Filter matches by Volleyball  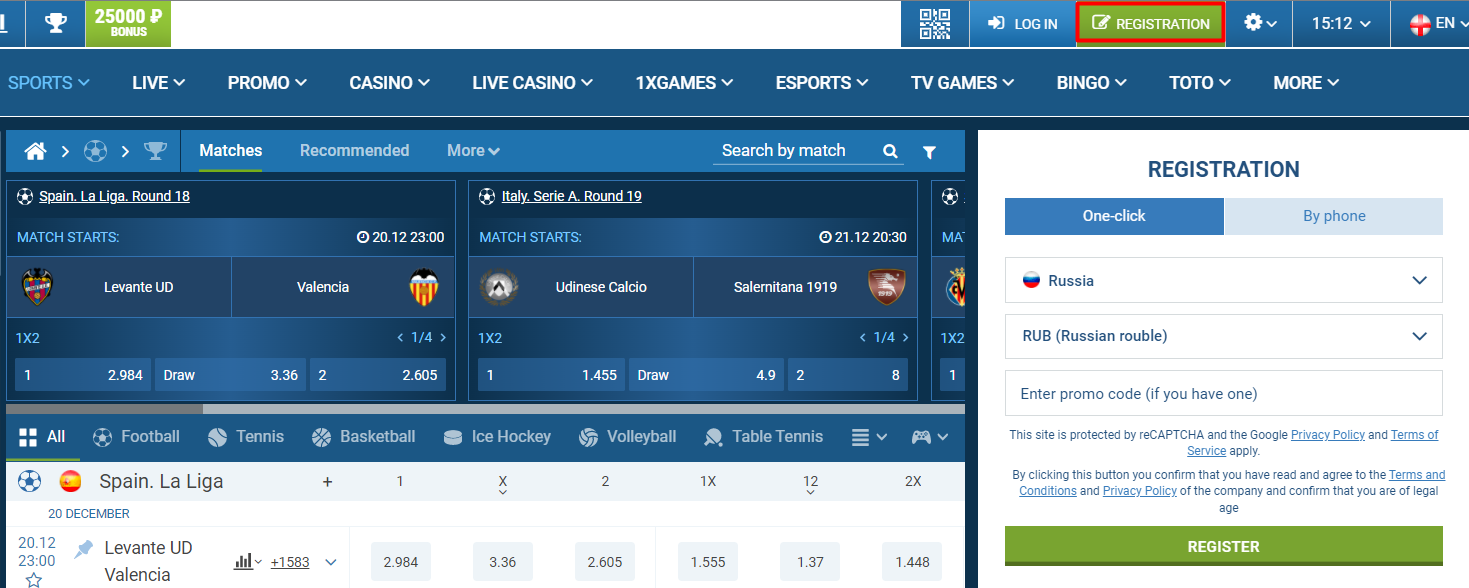coord(627,437)
